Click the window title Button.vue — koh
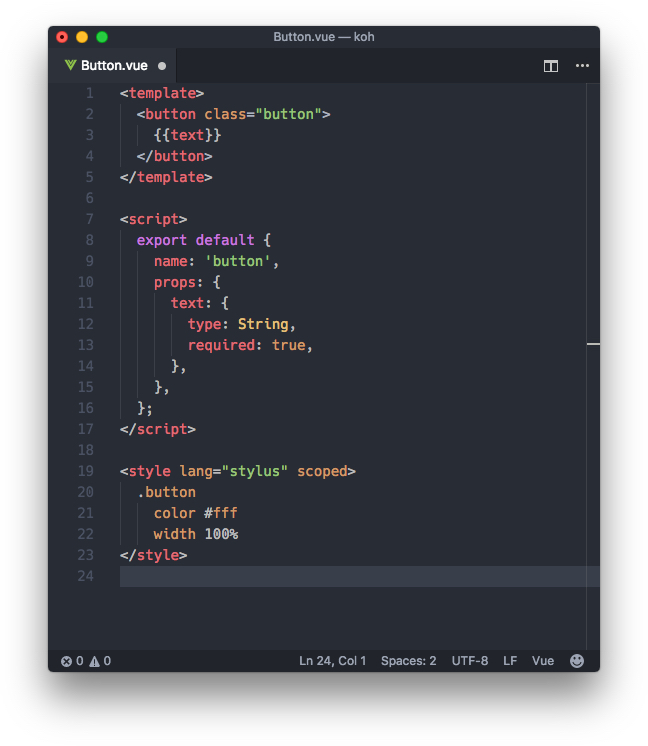The height and width of the screenshot is (746, 648). (324, 37)
